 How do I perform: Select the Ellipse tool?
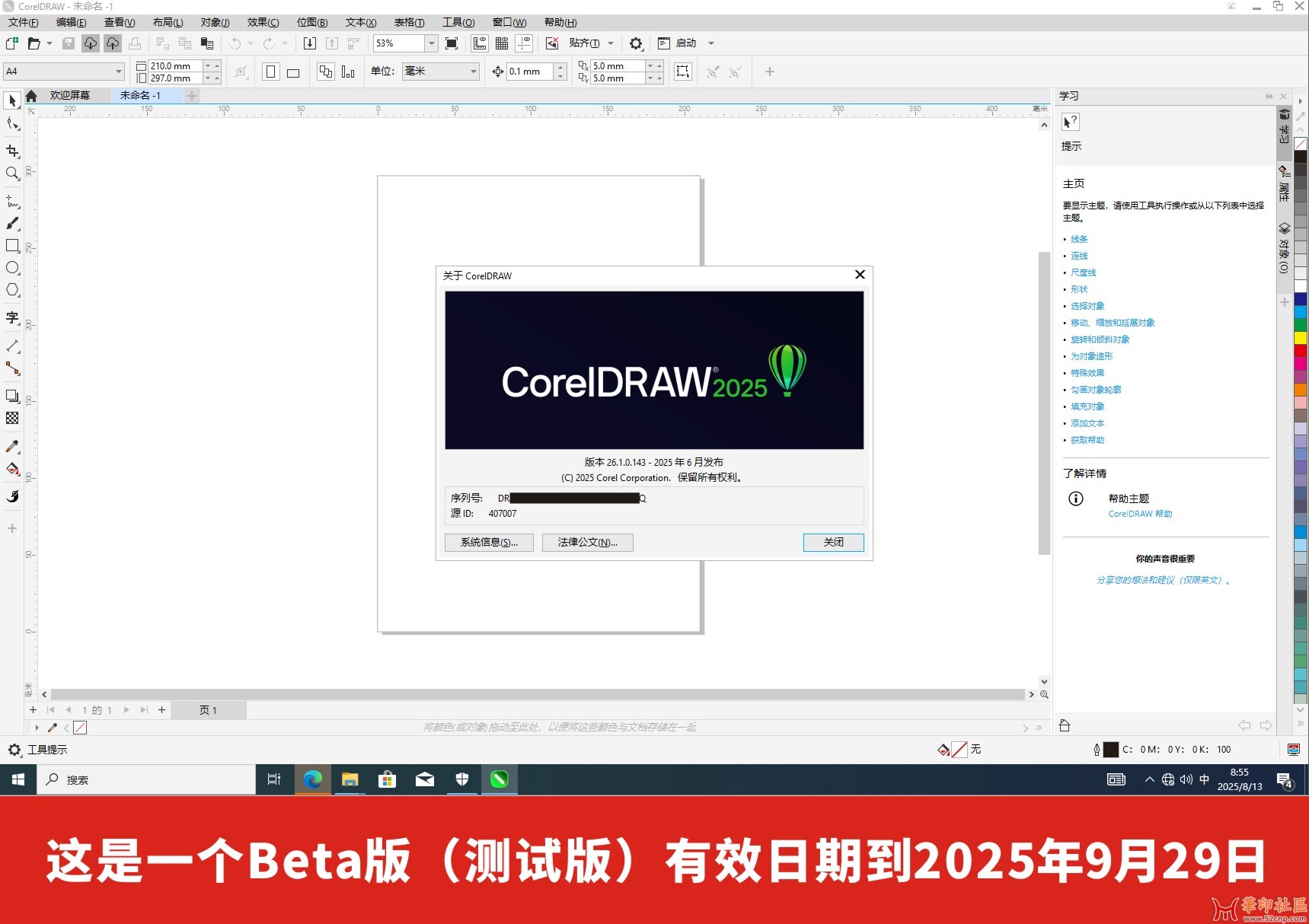click(x=12, y=268)
